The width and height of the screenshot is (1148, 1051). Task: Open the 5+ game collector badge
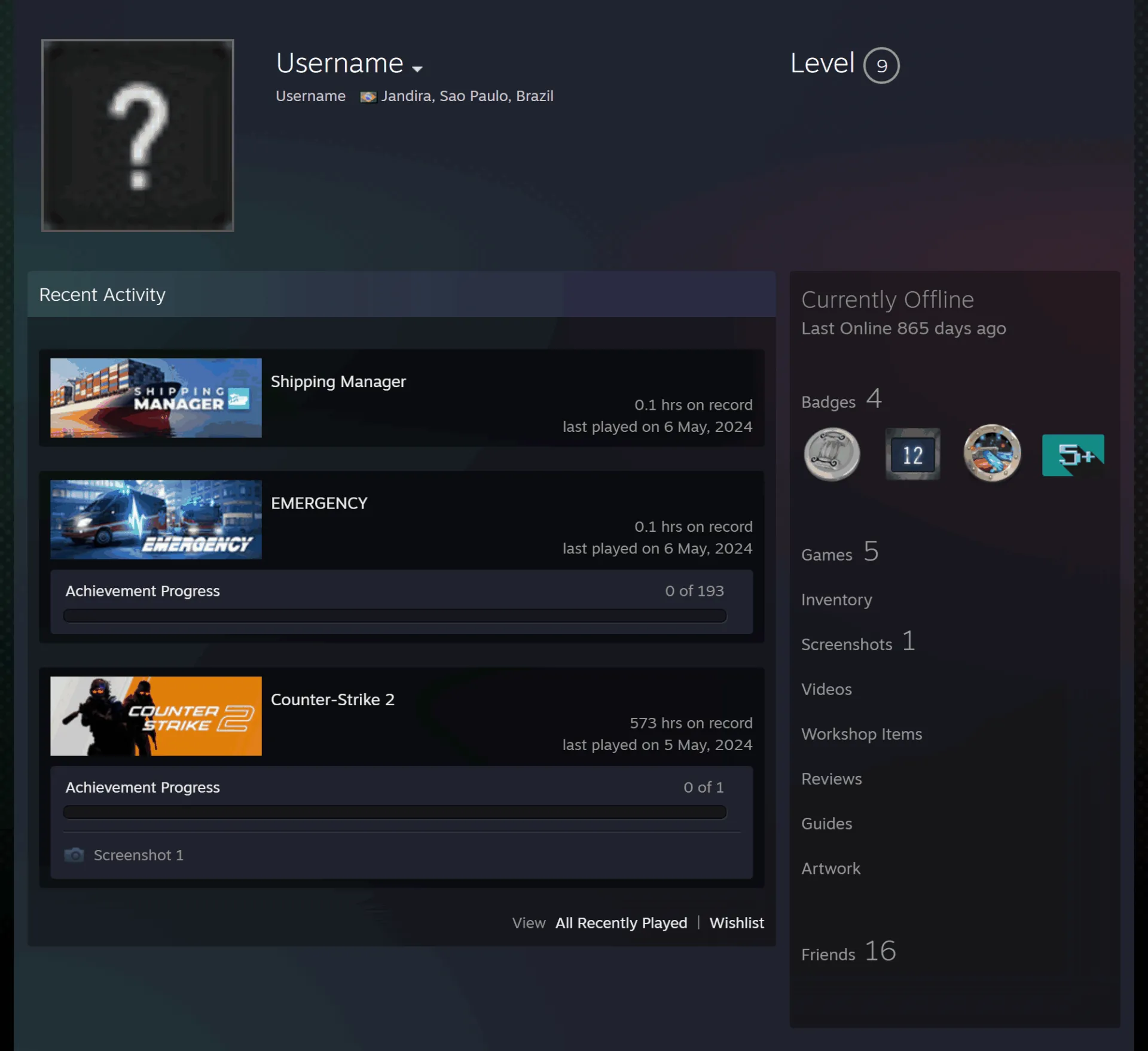(1073, 455)
